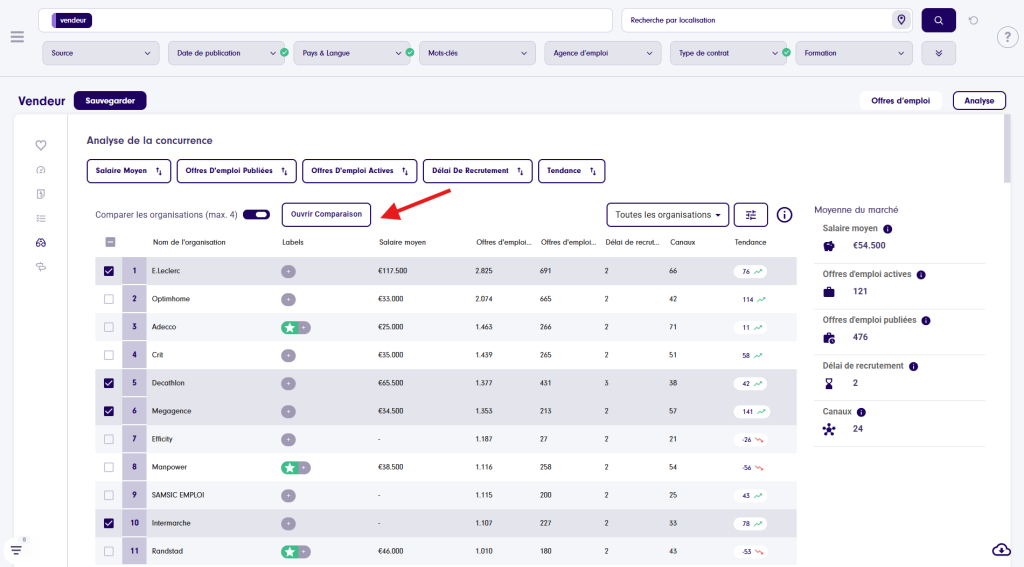Click the info icon beside Salaire moyen
The image size is (1024, 567).
[887, 229]
